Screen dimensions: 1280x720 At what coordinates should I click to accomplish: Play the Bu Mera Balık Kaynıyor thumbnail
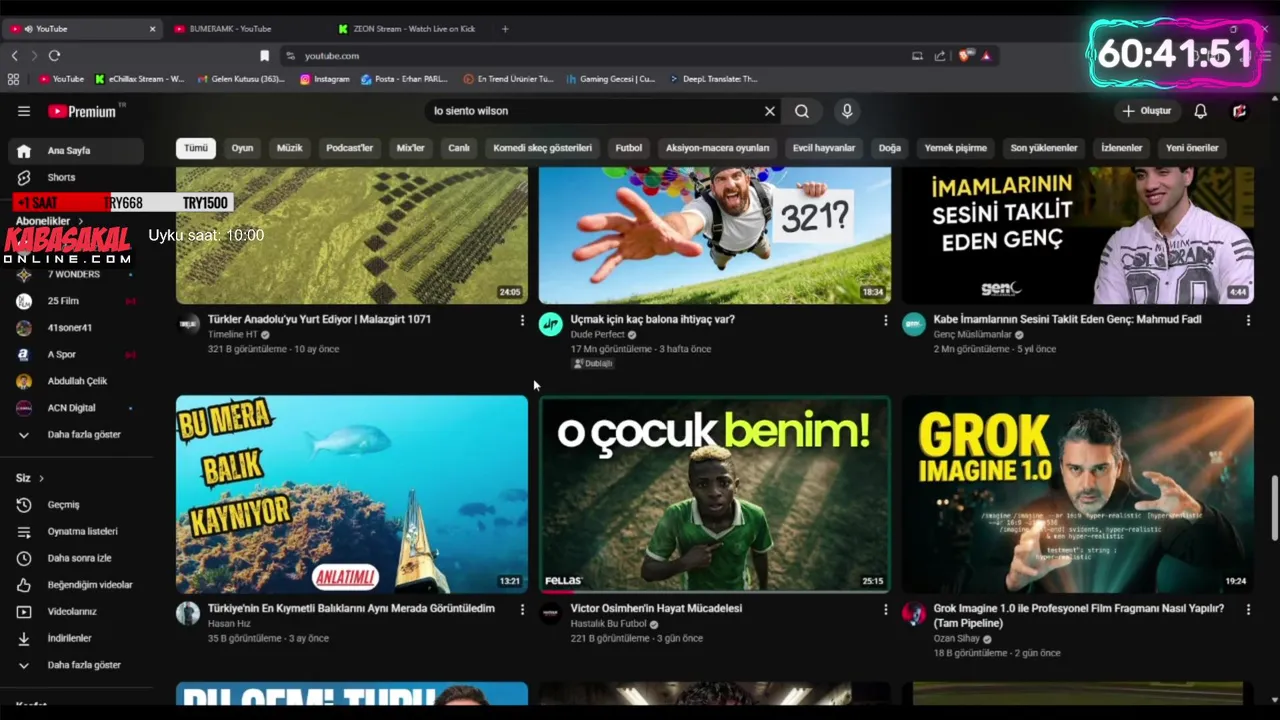coord(352,494)
